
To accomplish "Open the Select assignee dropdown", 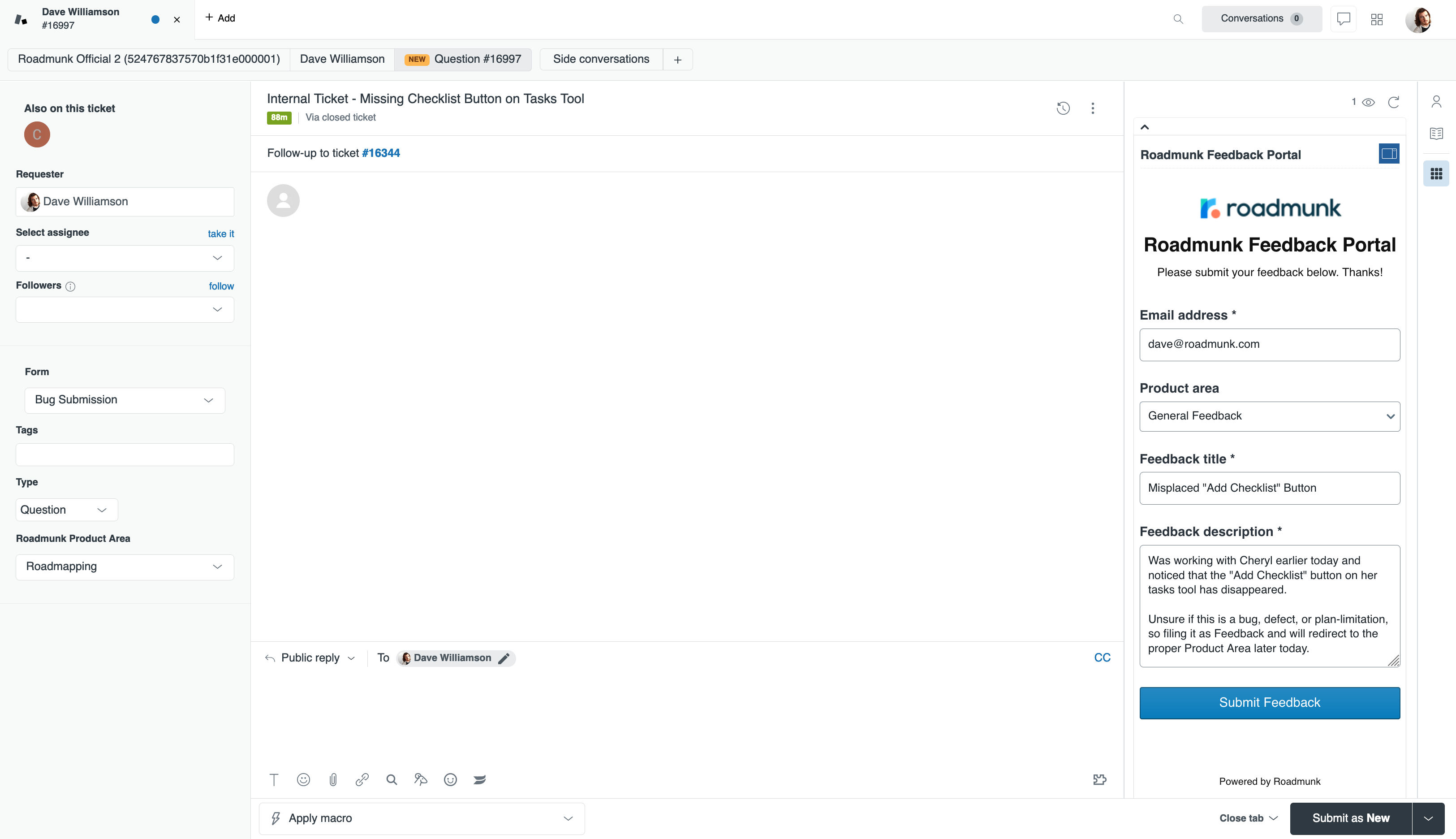I will [x=125, y=258].
